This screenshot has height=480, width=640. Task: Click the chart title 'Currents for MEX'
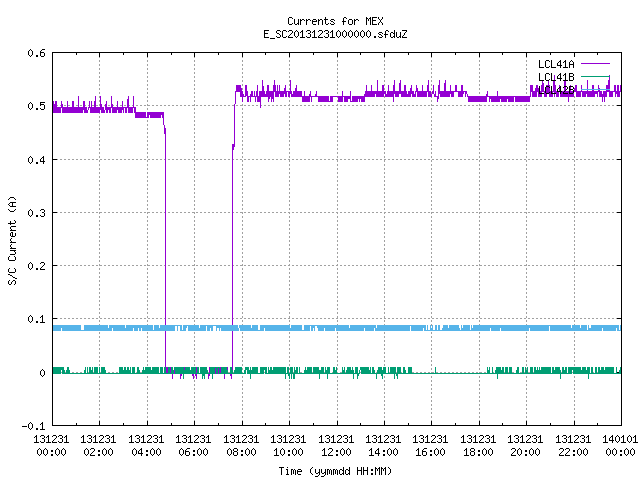click(x=335, y=21)
